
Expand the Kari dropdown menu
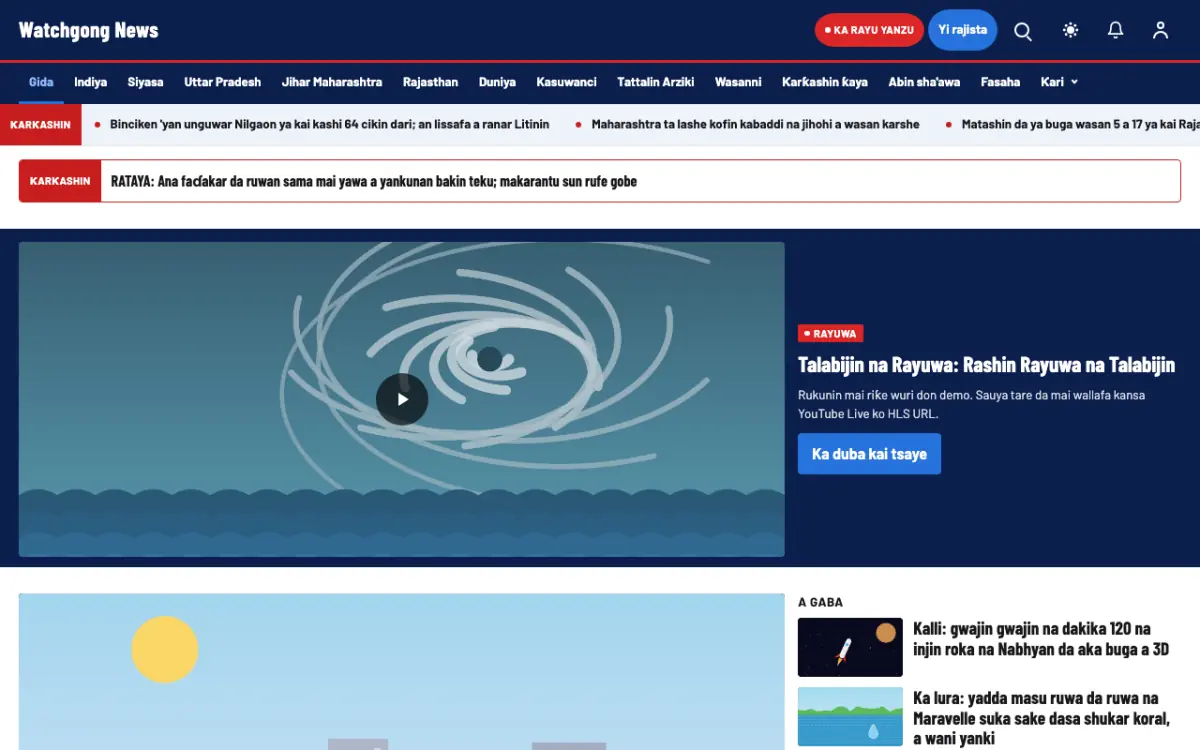tap(1059, 82)
